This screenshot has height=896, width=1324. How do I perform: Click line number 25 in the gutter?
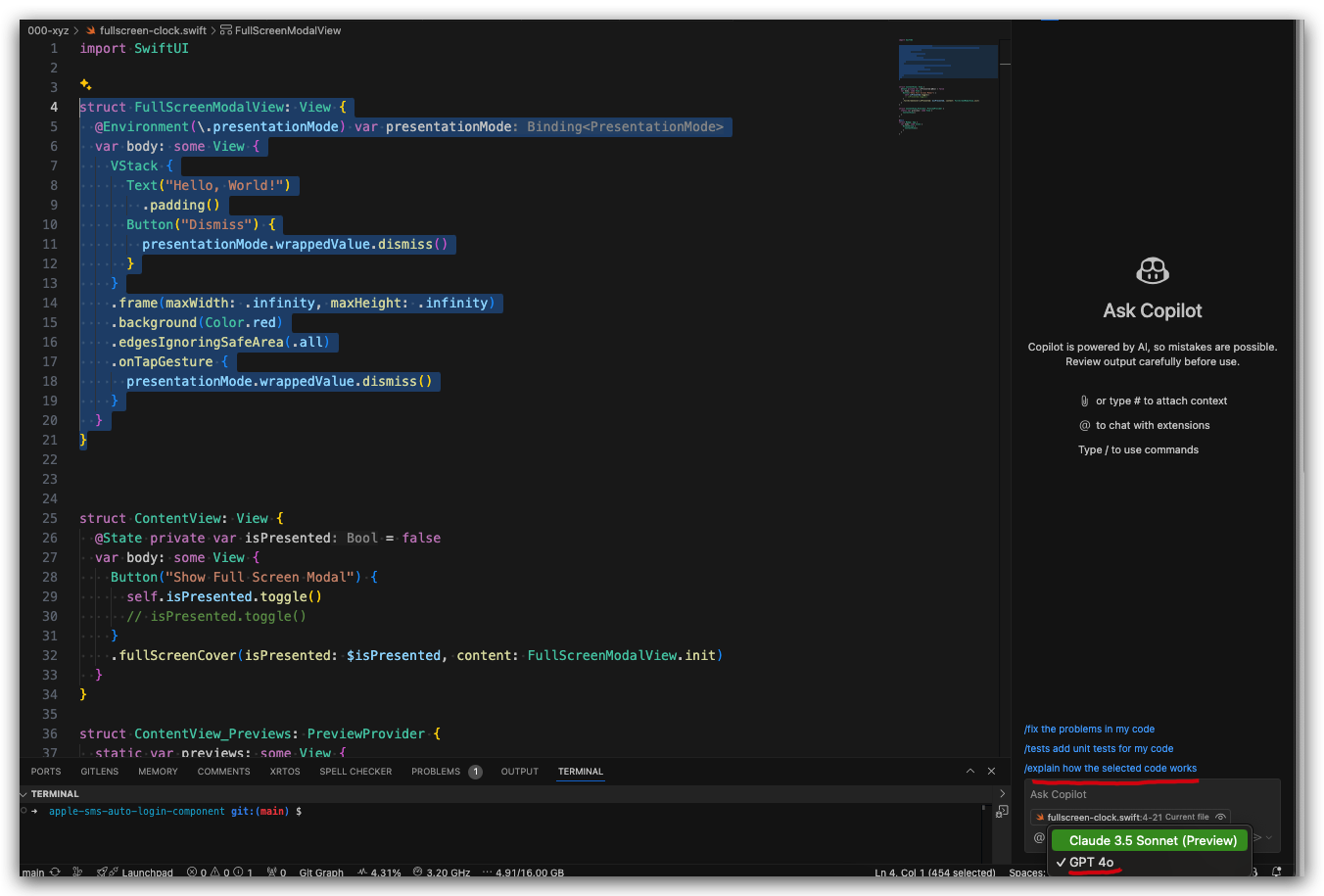(x=50, y=518)
